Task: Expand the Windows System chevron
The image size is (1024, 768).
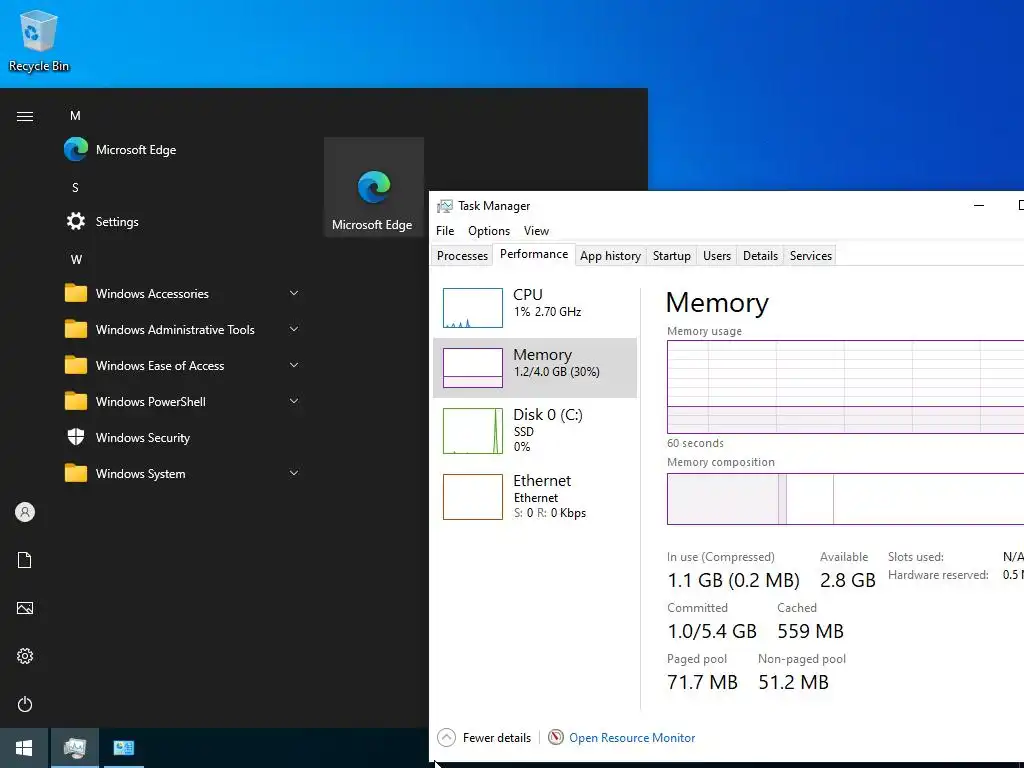Action: coord(294,473)
